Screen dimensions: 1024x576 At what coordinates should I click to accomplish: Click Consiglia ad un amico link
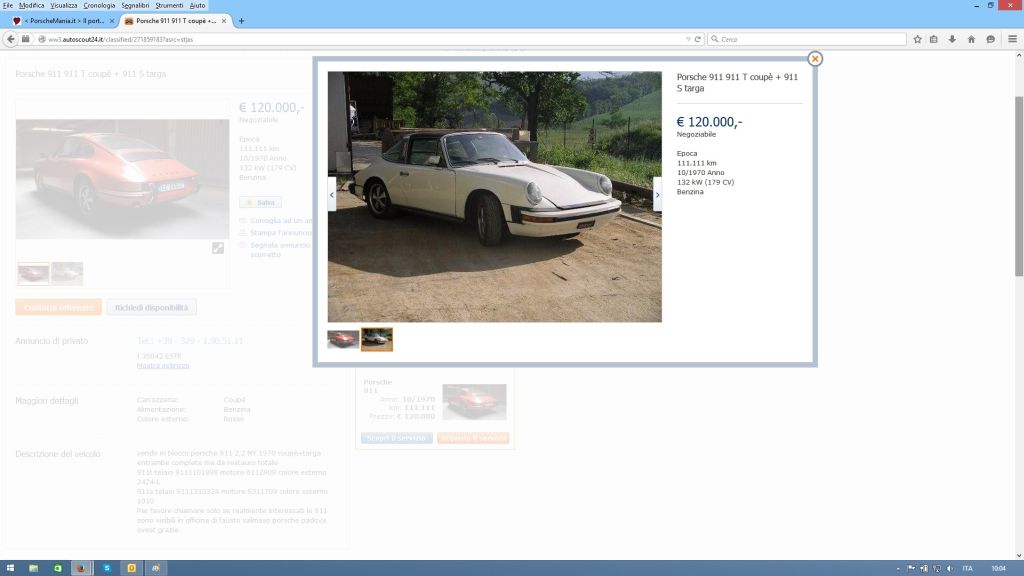pyautogui.click(x=281, y=221)
